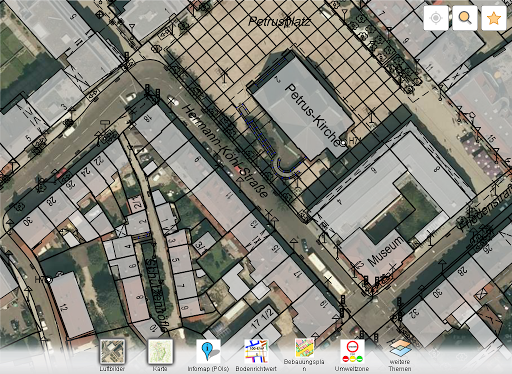Switch to the Karte base map
Viewport: 512px width, 374px height.
pyautogui.click(x=160, y=351)
